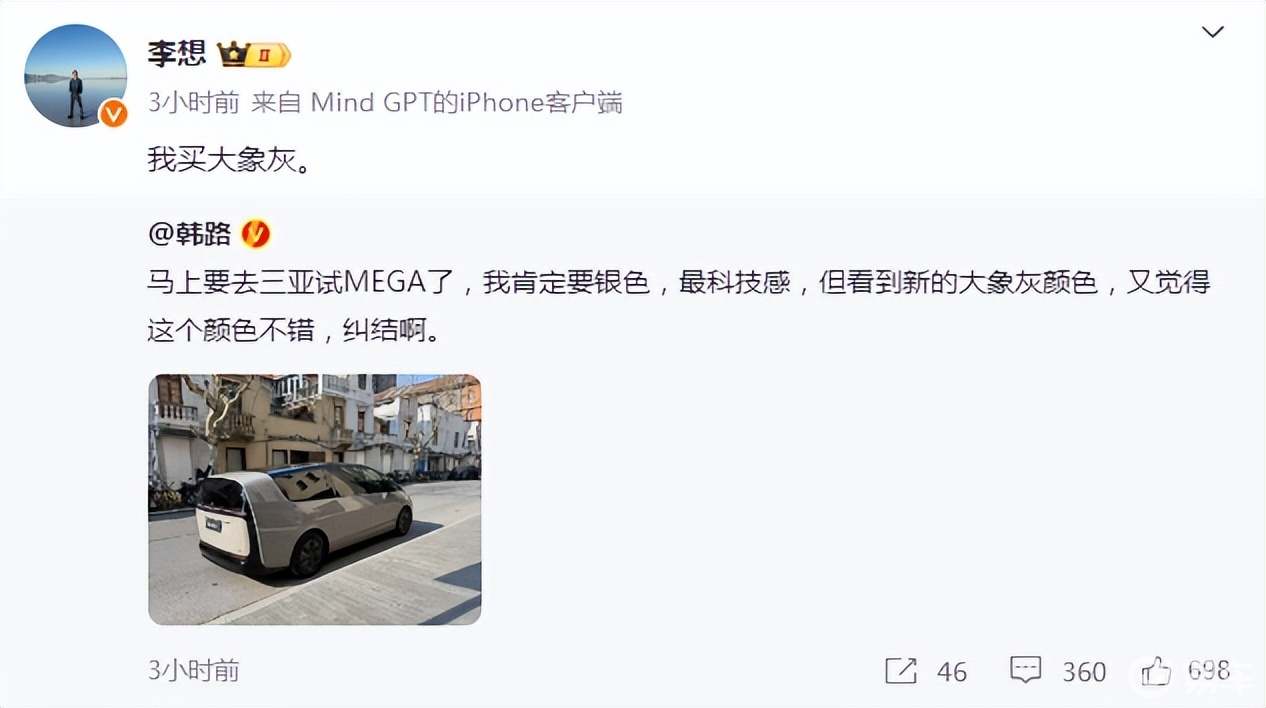The width and height of the screenshot is (1266, 708).
Task: Open the post timestamp beside the Mind GPT source
Action: click(x=193, y=103)
